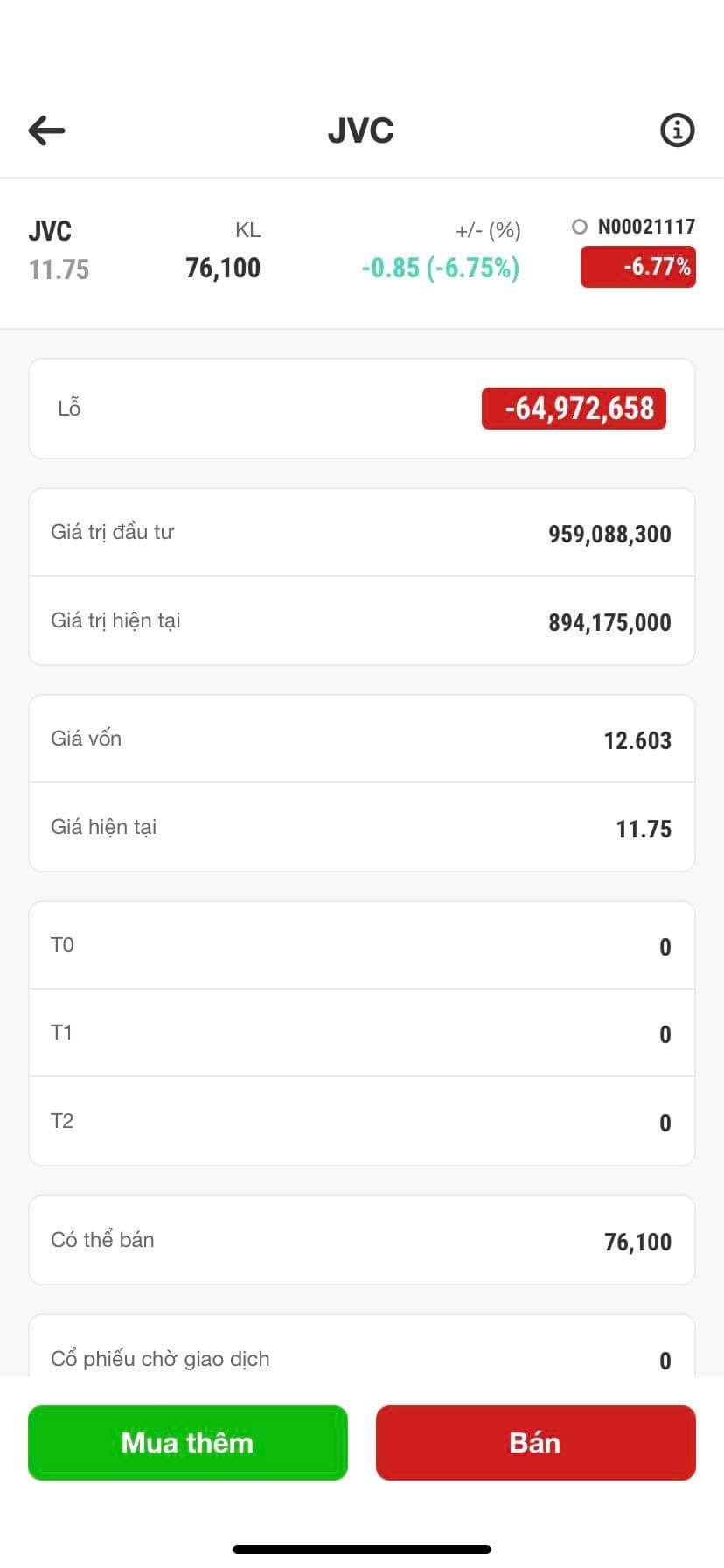Image resolution: width=724 pixels, height=1568 pixels.
Task: Tap the KL volume value 76,100
Action: (x=223, y=268)
